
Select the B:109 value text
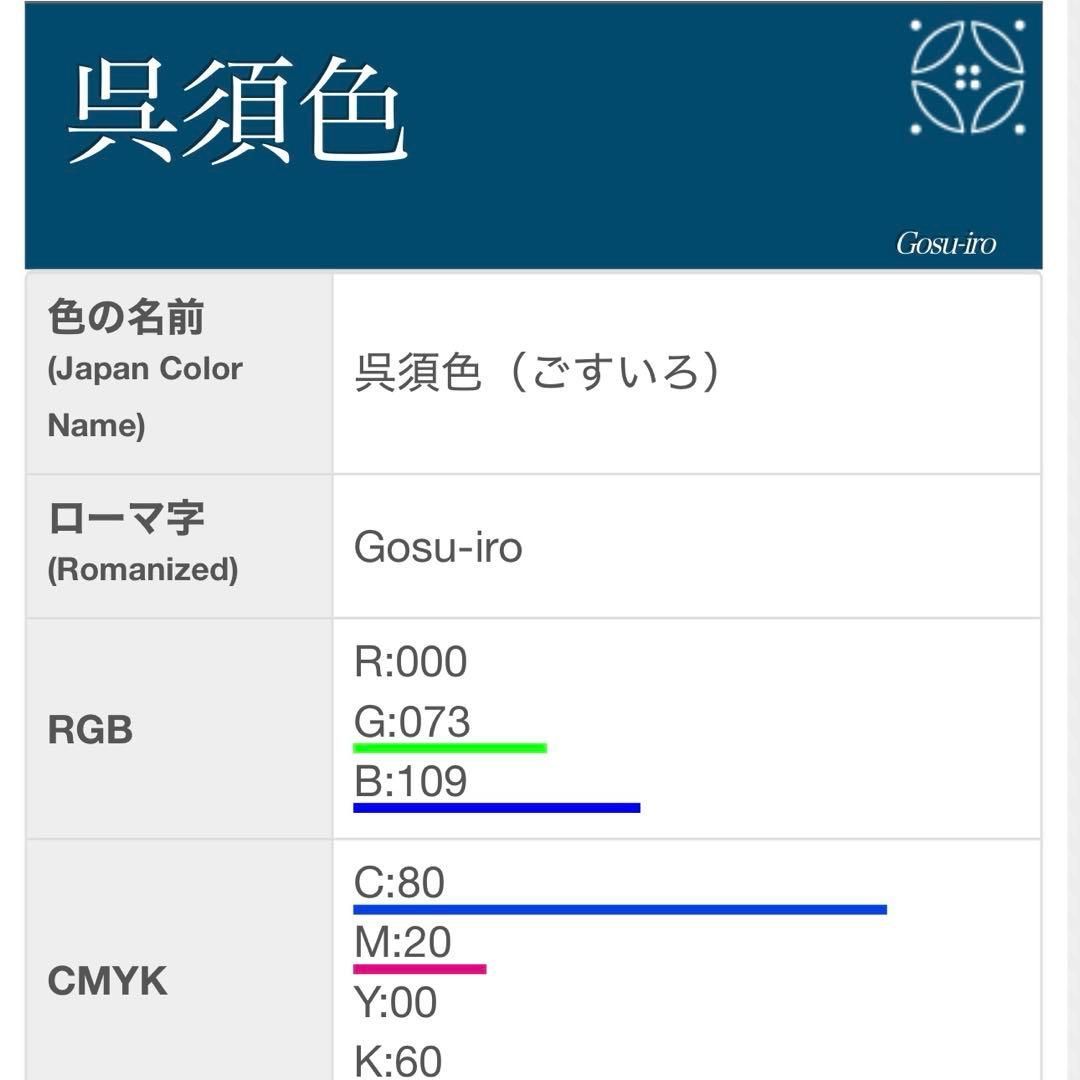(411, 781)
